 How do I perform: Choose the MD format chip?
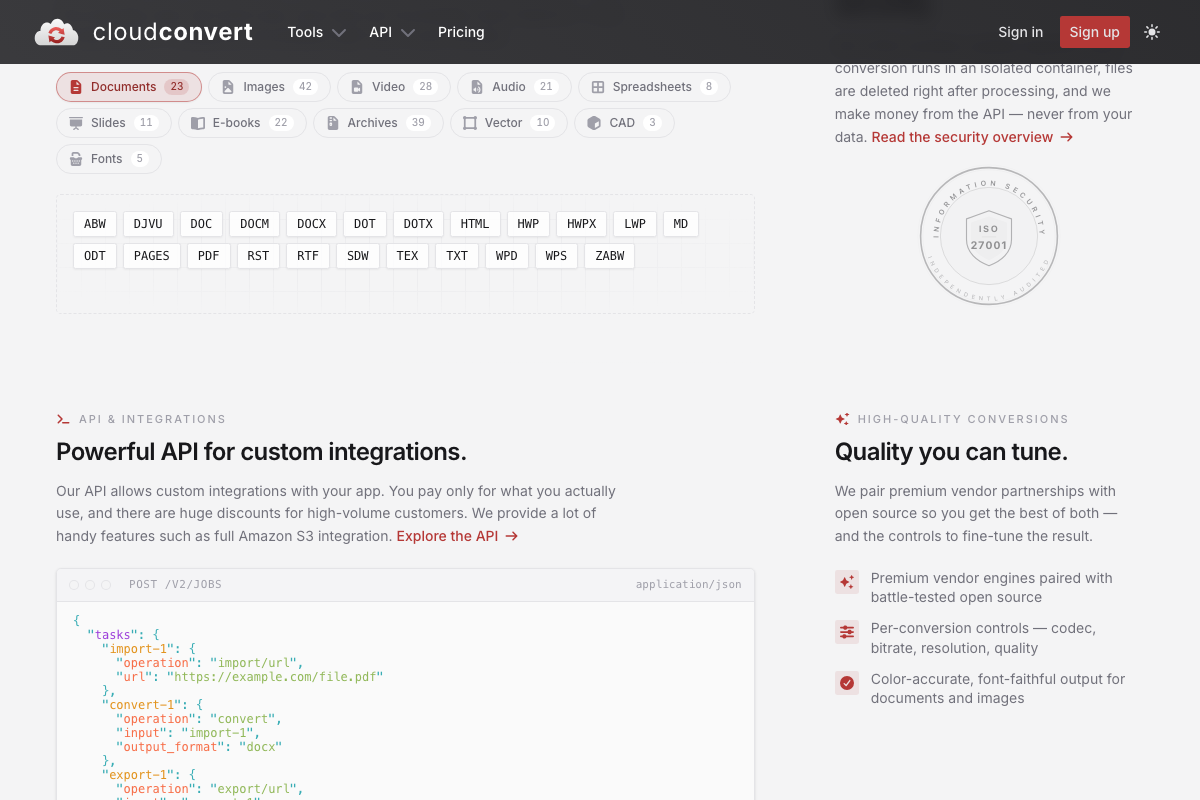click(681, 224)
